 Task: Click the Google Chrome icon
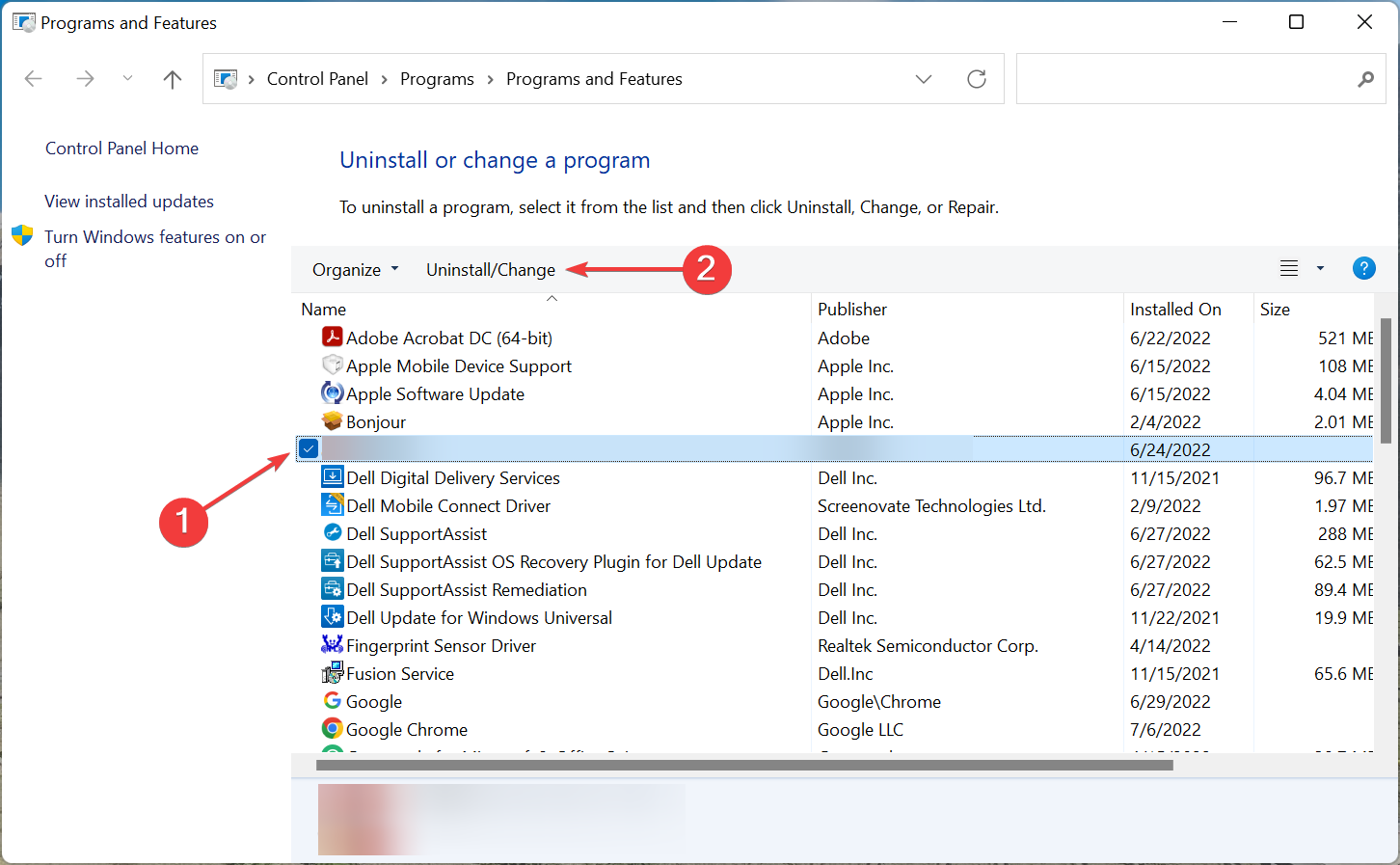[x=332, y=728]
